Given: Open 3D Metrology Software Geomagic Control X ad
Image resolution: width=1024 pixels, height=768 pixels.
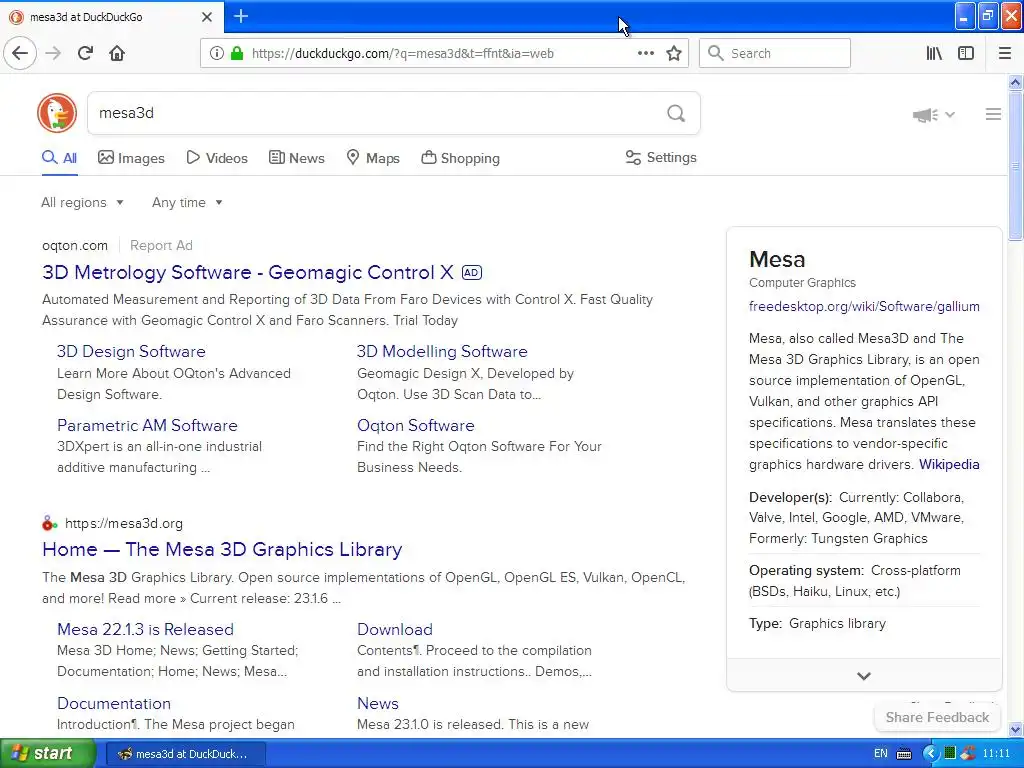Looking at the screenshot, I should click(x=248, y=272).
